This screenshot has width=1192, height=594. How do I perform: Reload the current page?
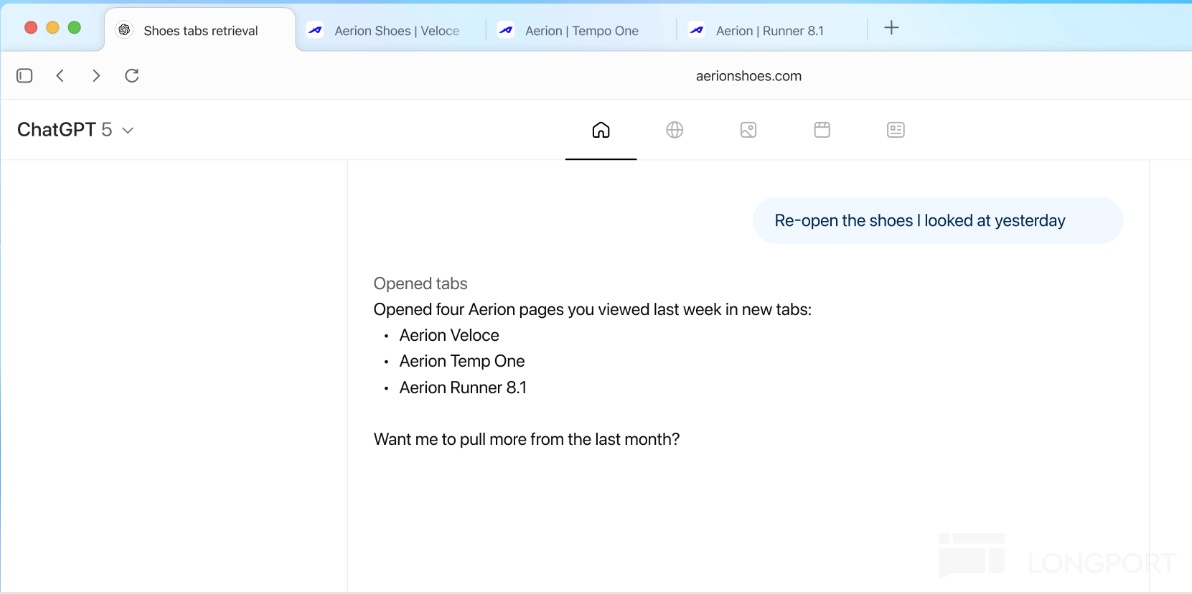(132, 76)
